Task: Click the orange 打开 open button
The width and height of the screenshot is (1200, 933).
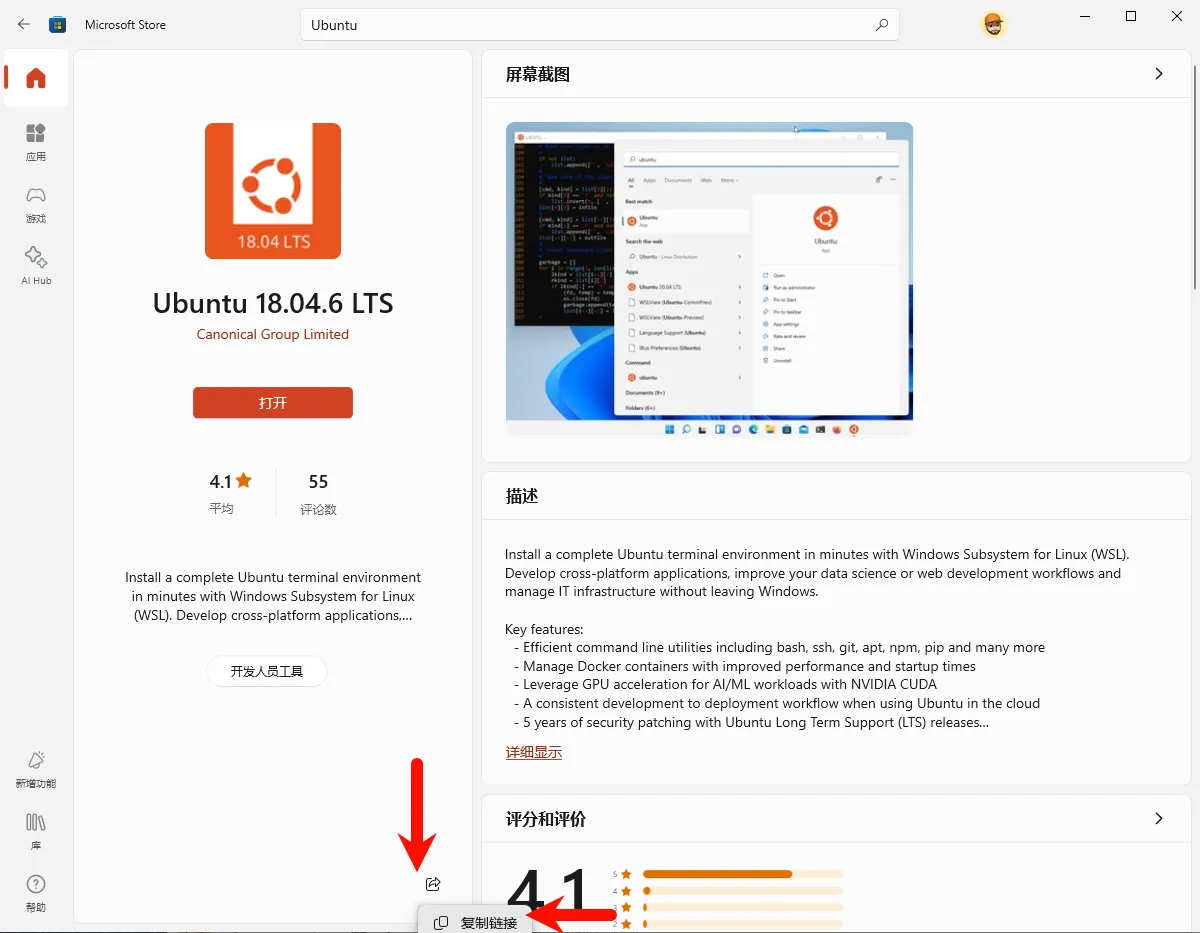Action: (x=273, y=402)
